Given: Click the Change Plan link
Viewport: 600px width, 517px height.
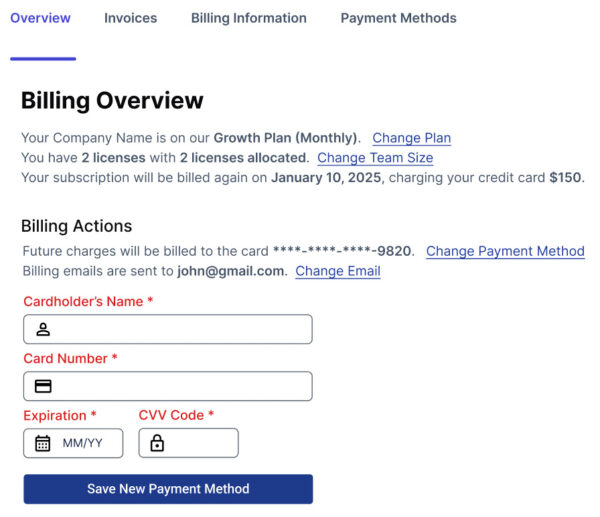Looking at the screenshot, I should click(412, 138).
